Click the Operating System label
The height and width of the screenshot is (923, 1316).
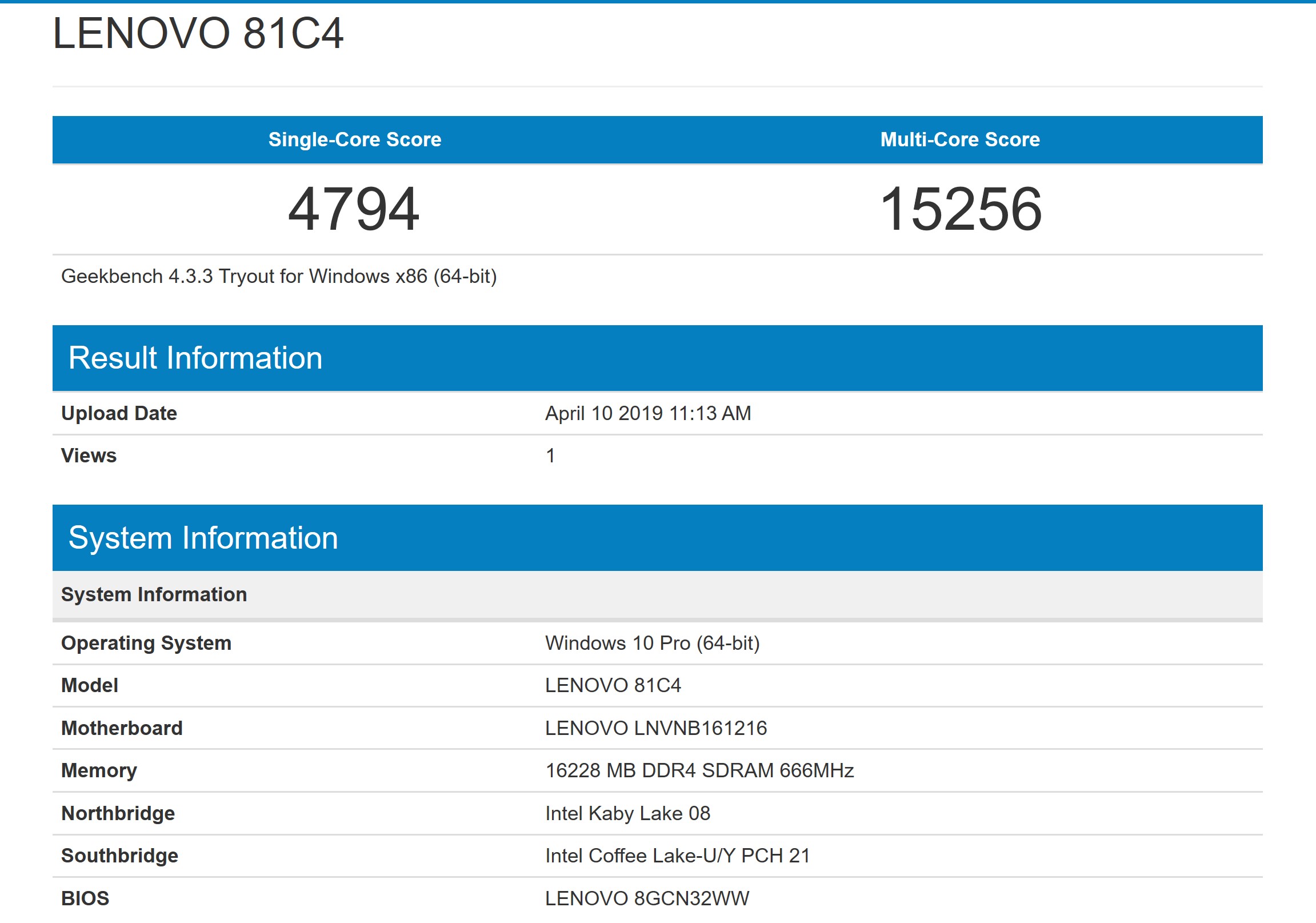tap(146, 643)
